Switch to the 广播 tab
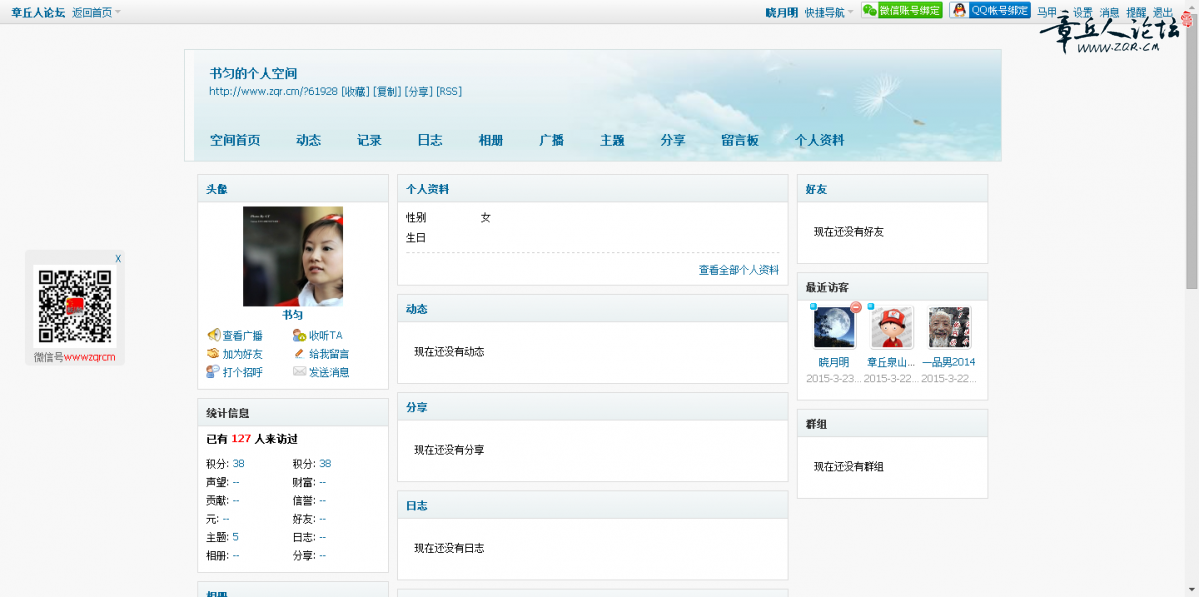Screen dimensions: 1199x597 click(x=551, y=140)
